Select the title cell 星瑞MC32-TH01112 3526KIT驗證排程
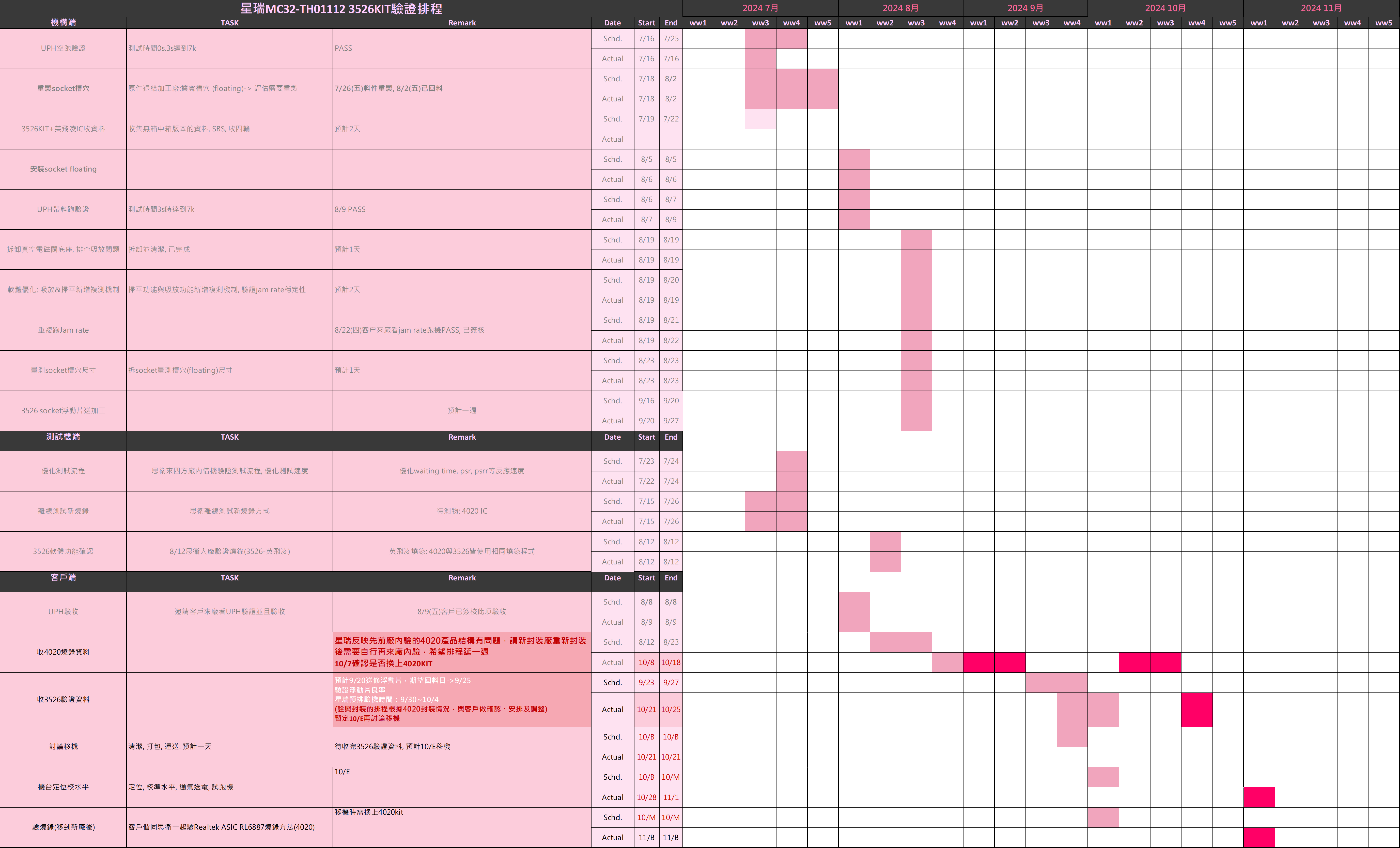This screenshot has width=1400, height=848. [x=341, y=9]
